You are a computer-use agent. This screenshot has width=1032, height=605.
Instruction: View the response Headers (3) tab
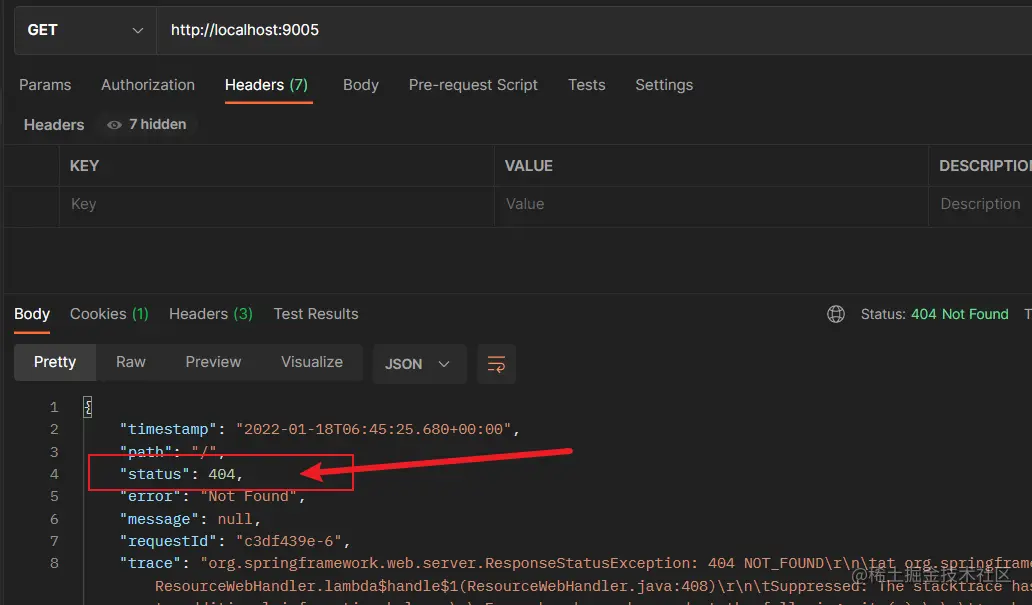(211, 314)
